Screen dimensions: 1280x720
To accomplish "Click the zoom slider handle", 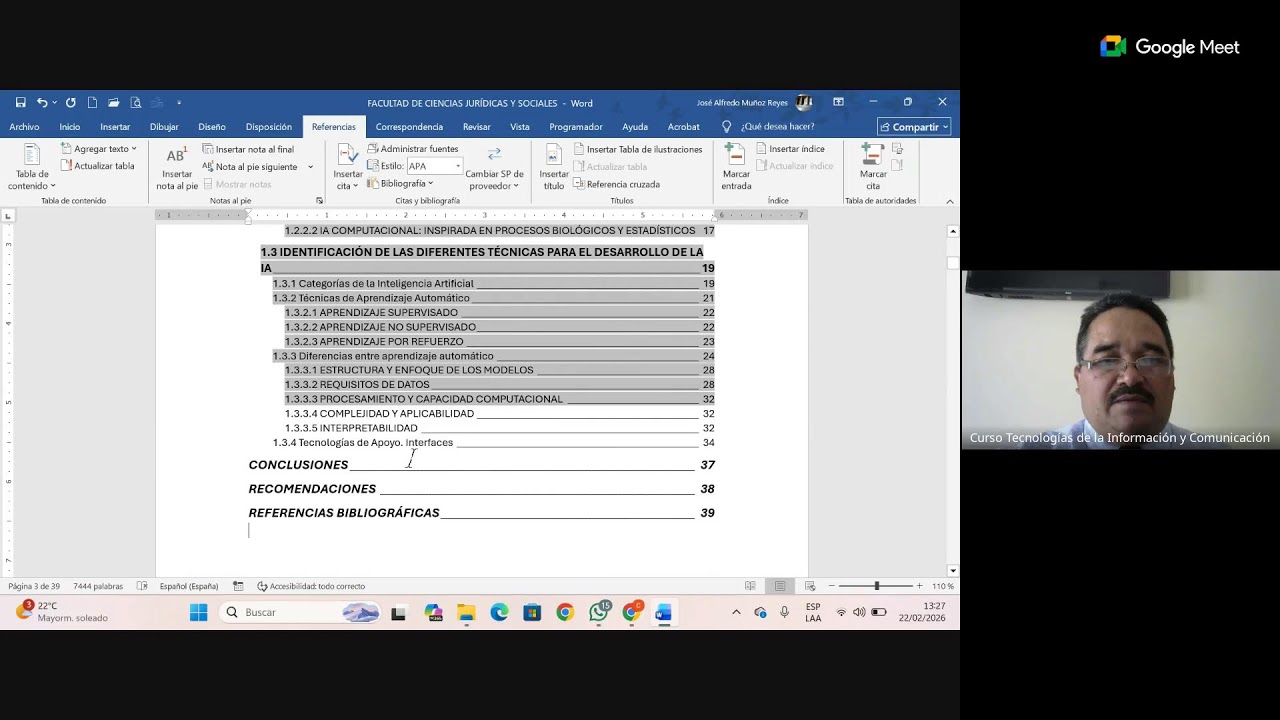I will 877,586.
